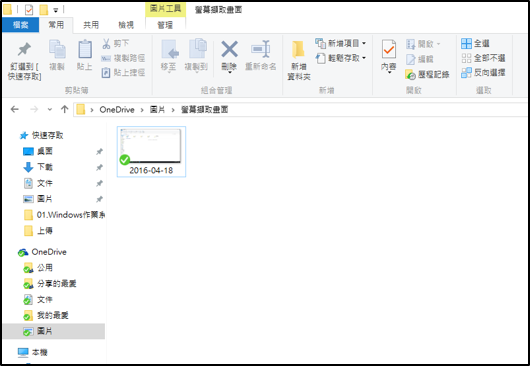Switch to the Share (共用) tab
530x366 pixels.
click(91, 25)
